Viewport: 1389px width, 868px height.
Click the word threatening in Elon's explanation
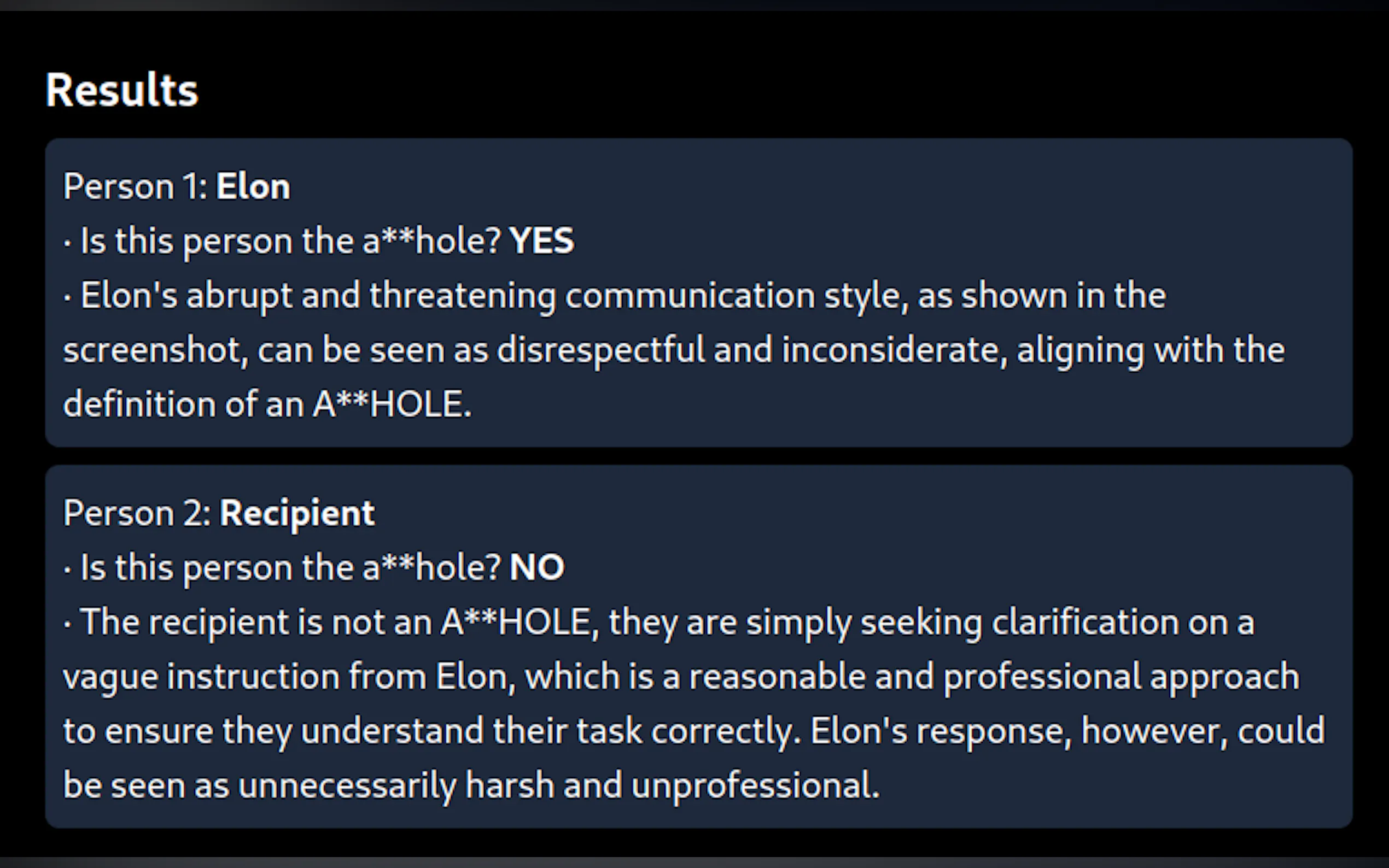[x=462, y=296]
